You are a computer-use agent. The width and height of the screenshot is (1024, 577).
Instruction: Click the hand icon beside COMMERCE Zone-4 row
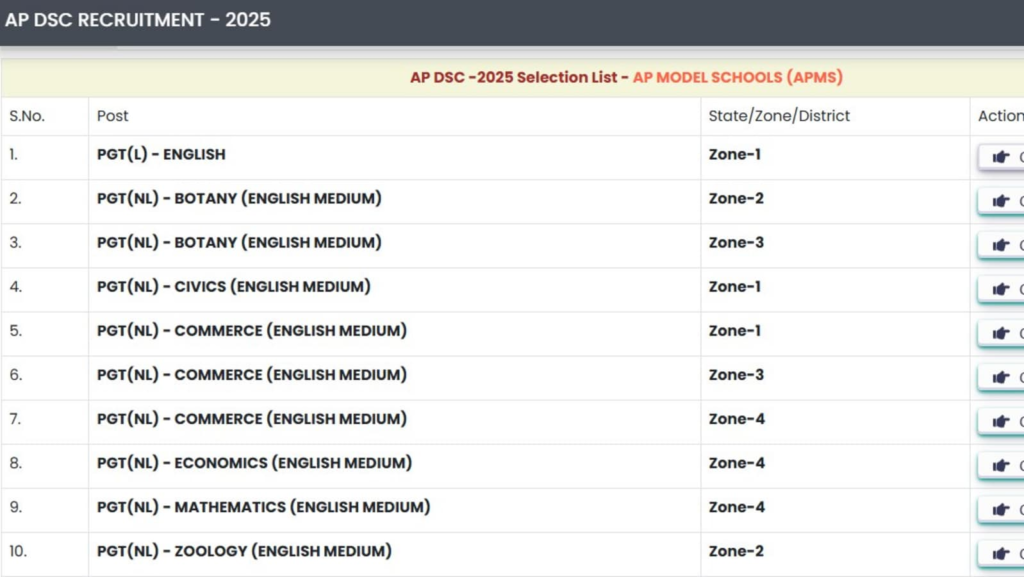[1000, 421]
